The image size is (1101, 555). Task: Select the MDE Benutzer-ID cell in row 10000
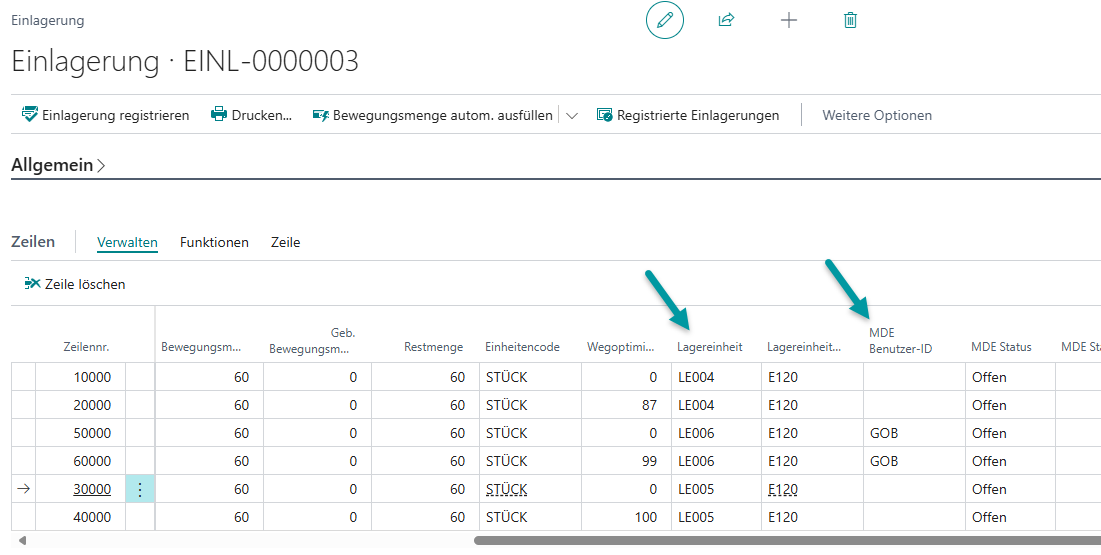click(x=914, y=377)
